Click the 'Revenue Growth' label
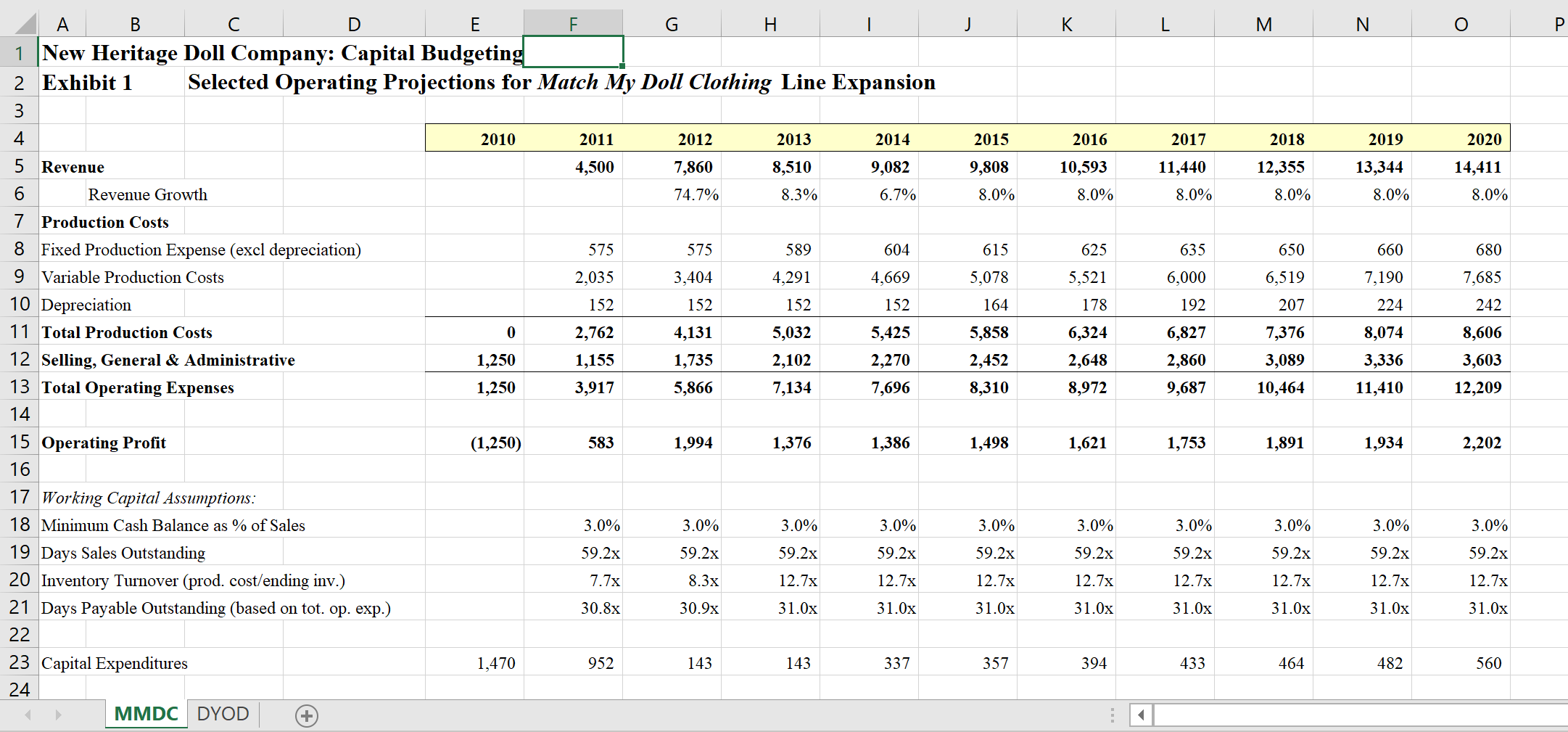The width and height of the screenshot is (1568, 732). coord(147,194)
